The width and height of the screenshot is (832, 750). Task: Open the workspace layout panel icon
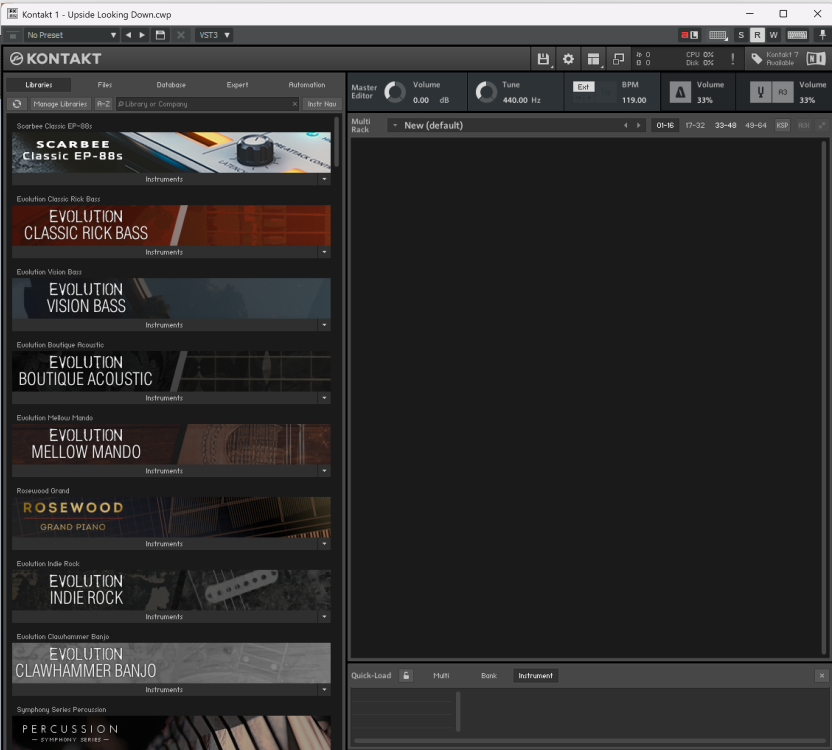point(593,59)
